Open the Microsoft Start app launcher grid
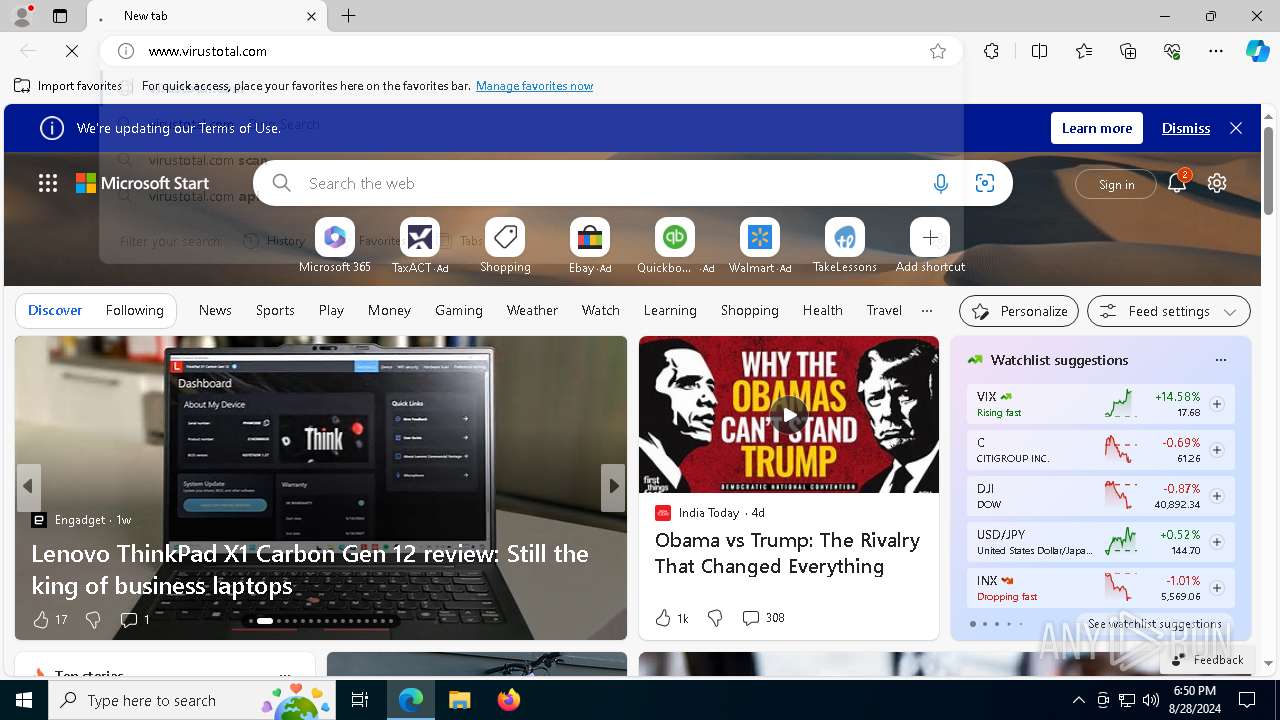Viewport: 1280px width, 720px height. (48, 183)
